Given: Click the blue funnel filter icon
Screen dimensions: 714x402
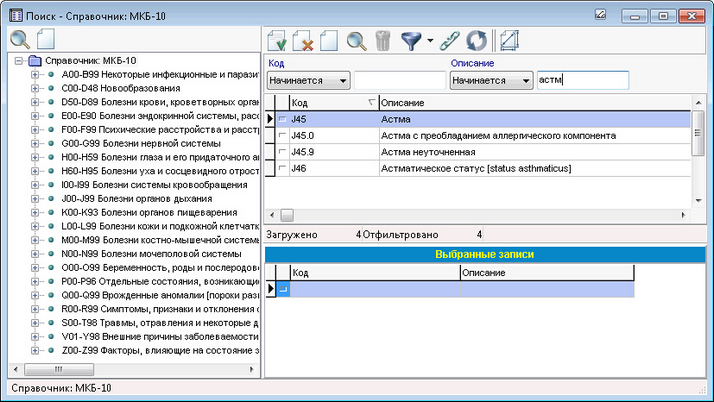Looking at the screenshot, I should click(x=411, y=41).
